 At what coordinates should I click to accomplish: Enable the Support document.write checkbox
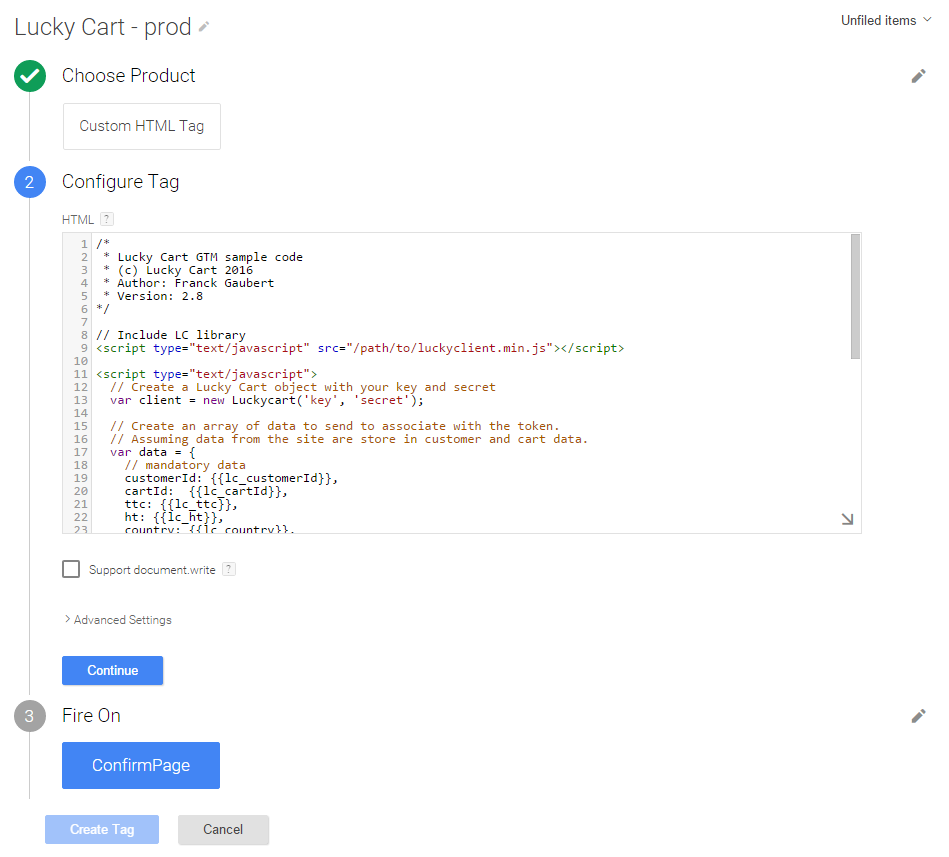[71, 569]
